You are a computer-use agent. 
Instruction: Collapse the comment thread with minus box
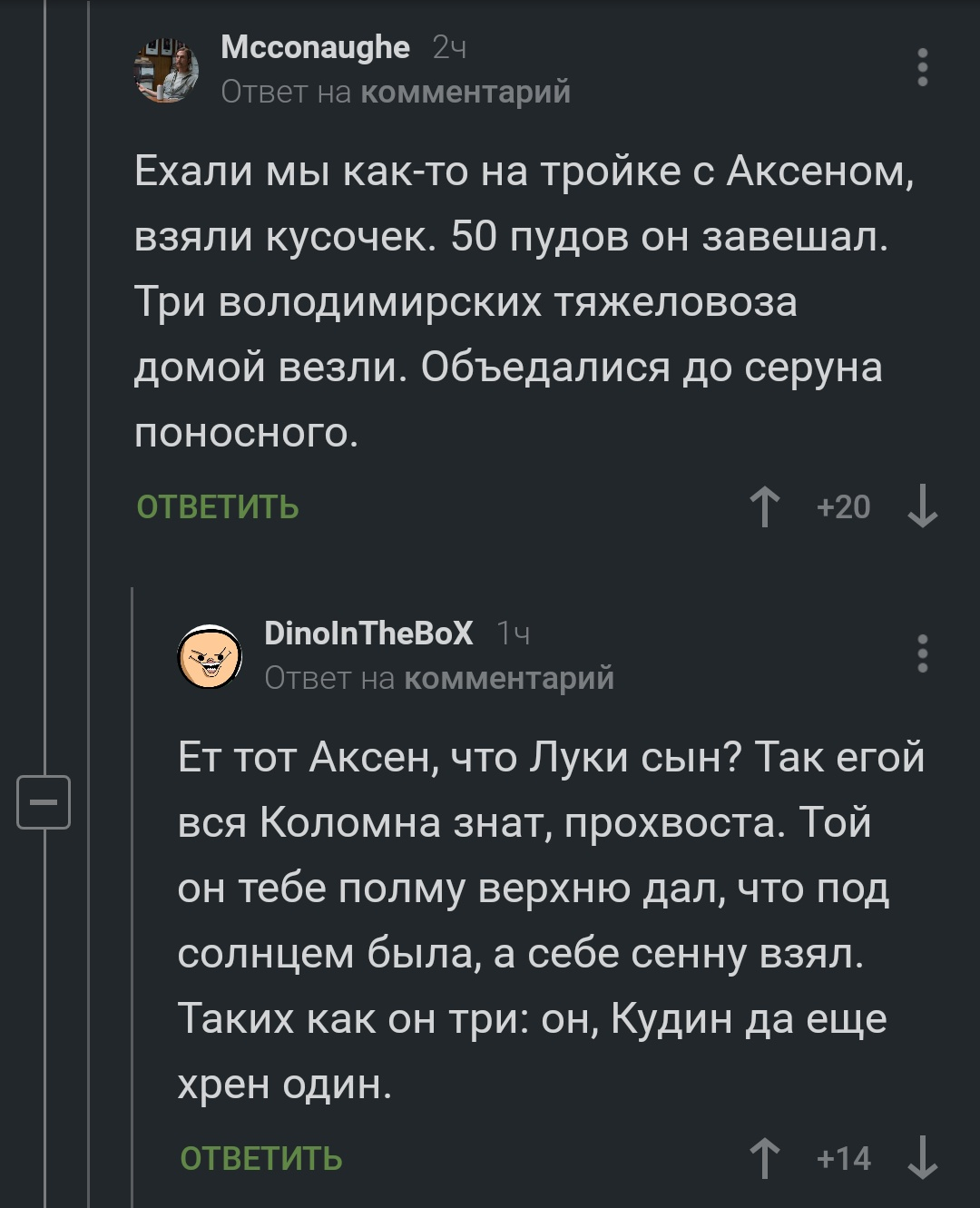click(x=44, y=802)
